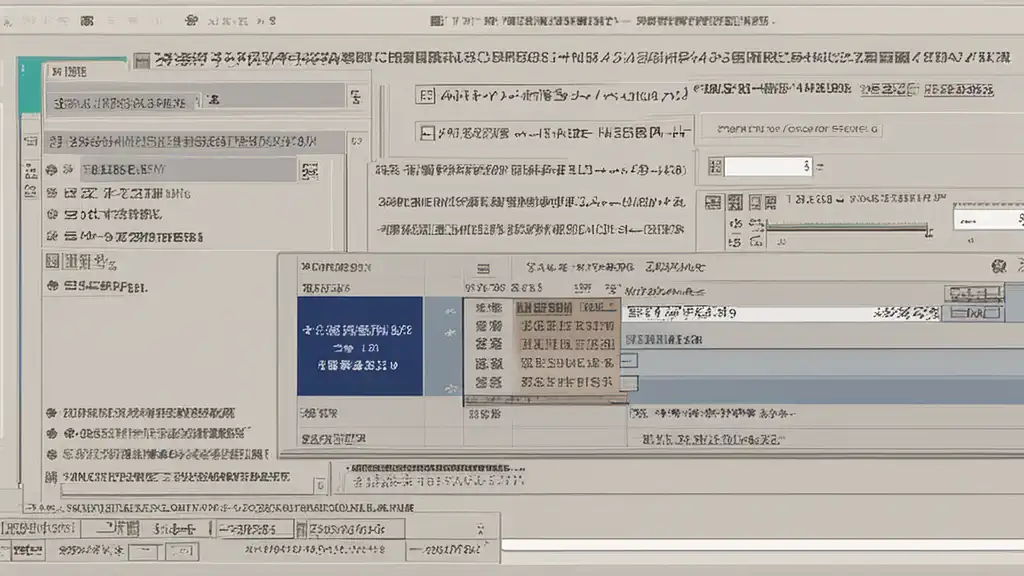1024x576 pixels.
Task: Click the upper of two stacked buttons at the dialog's right edge
Action: (x=973, y=293)
